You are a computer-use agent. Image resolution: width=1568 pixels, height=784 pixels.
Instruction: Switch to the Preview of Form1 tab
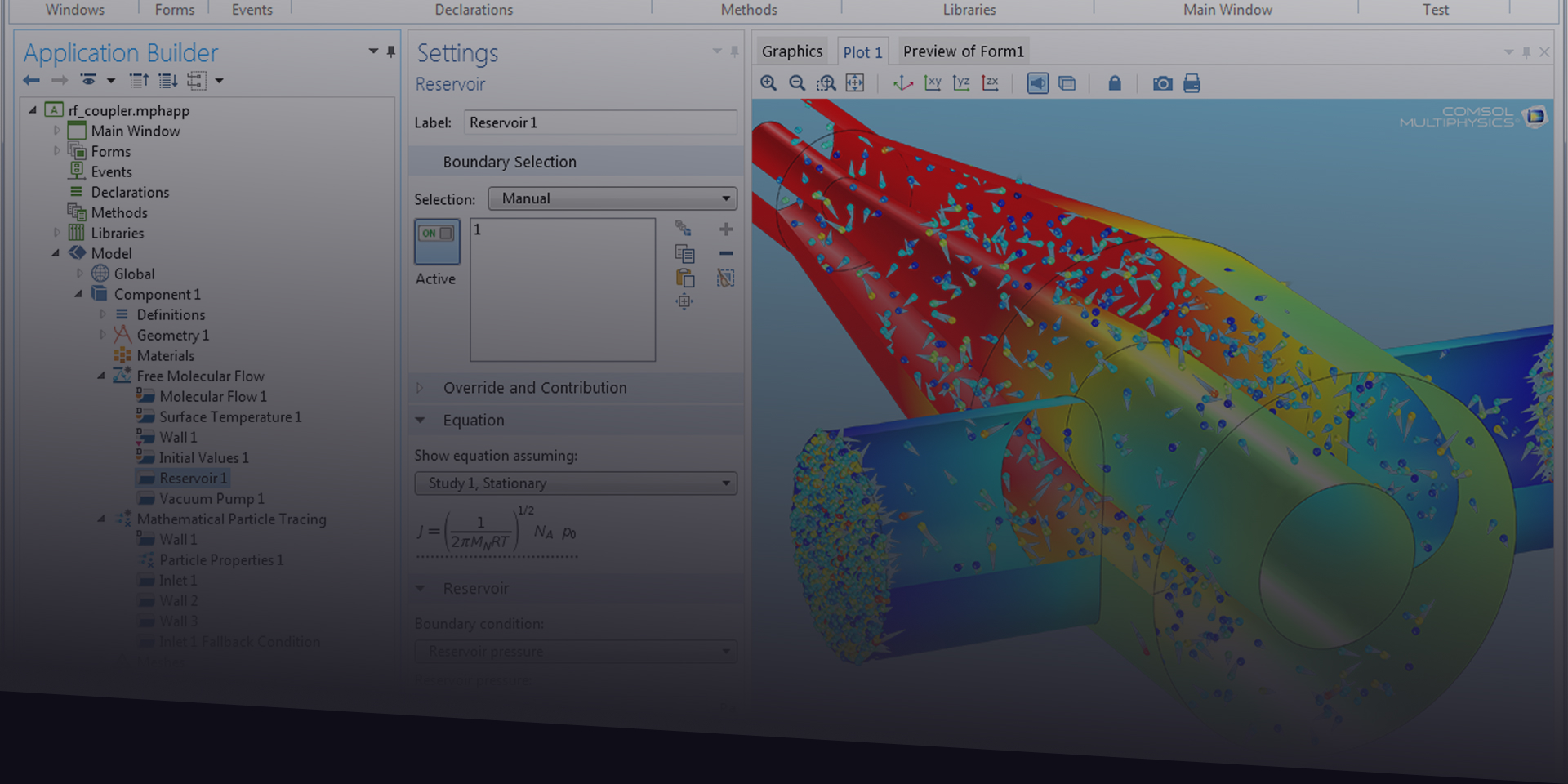point(963,51)
